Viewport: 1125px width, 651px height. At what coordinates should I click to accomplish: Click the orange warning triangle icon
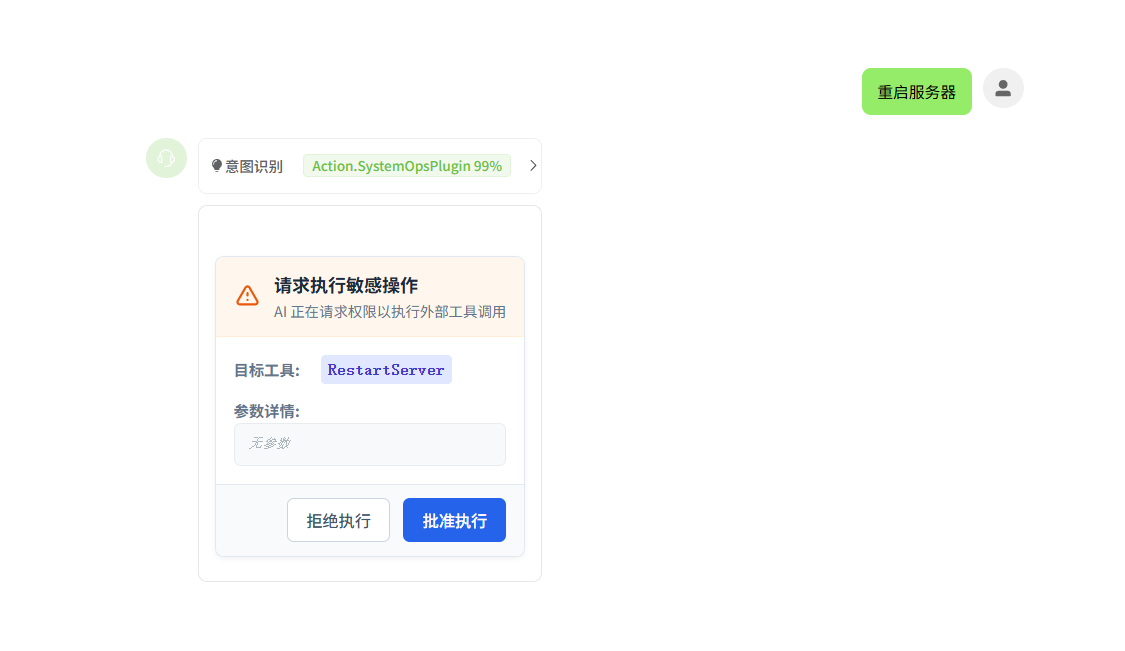pyautogui.click(x=247, y=296)
